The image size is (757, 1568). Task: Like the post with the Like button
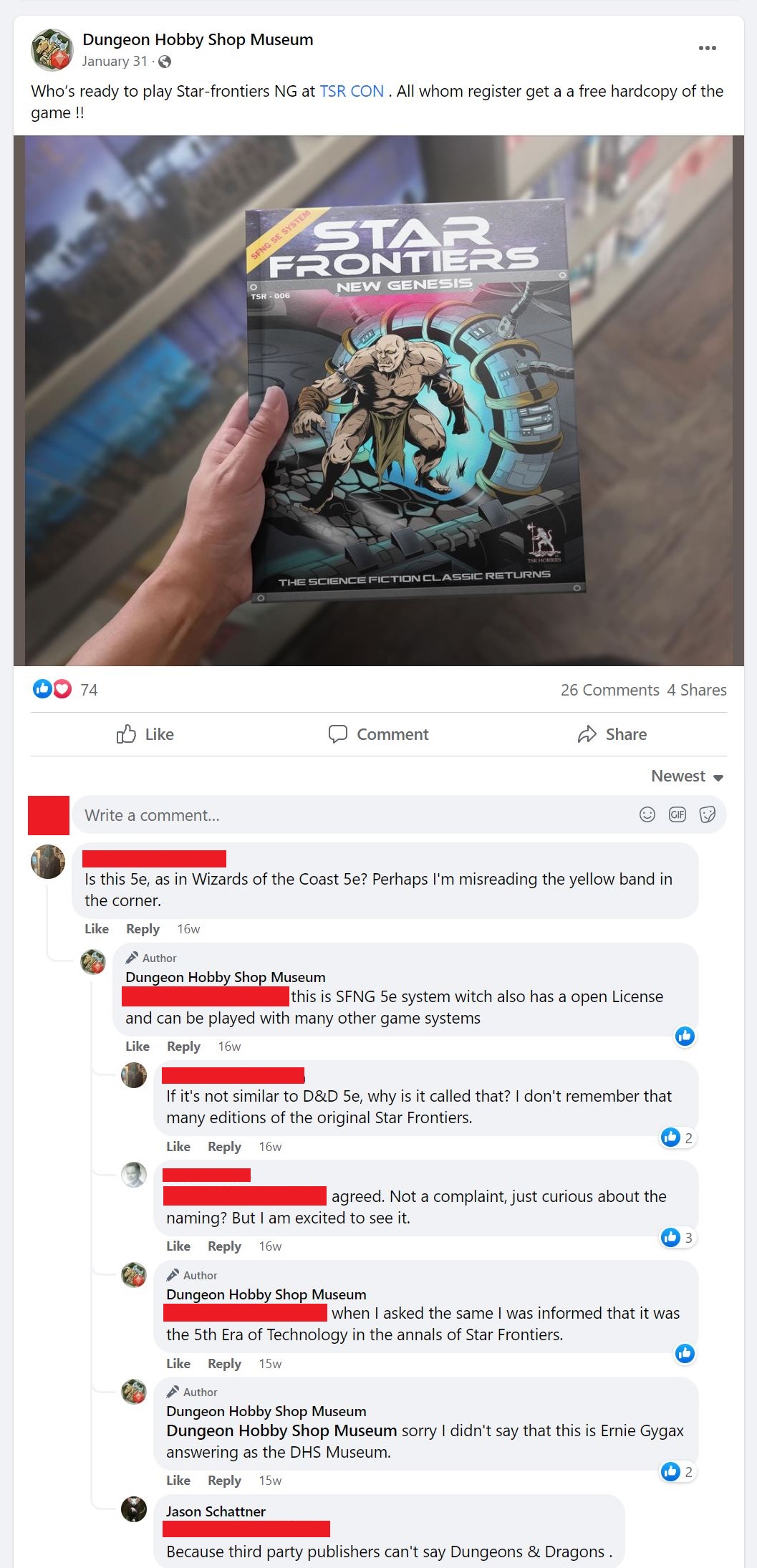point(145,734)
